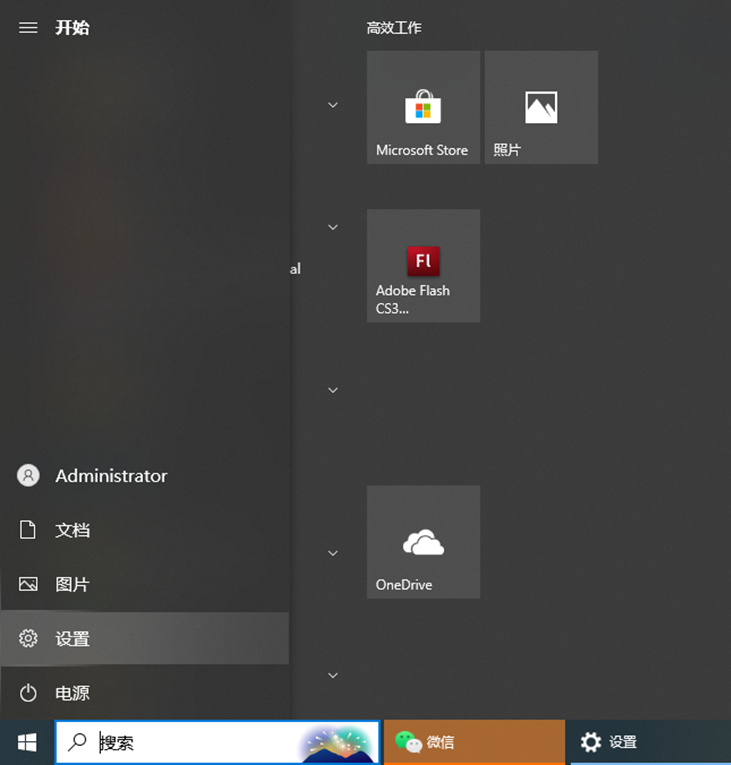This screenshot has width=731, height=765.
Task: Click the search highlight illustration in search box
Action: pos(338,744)
